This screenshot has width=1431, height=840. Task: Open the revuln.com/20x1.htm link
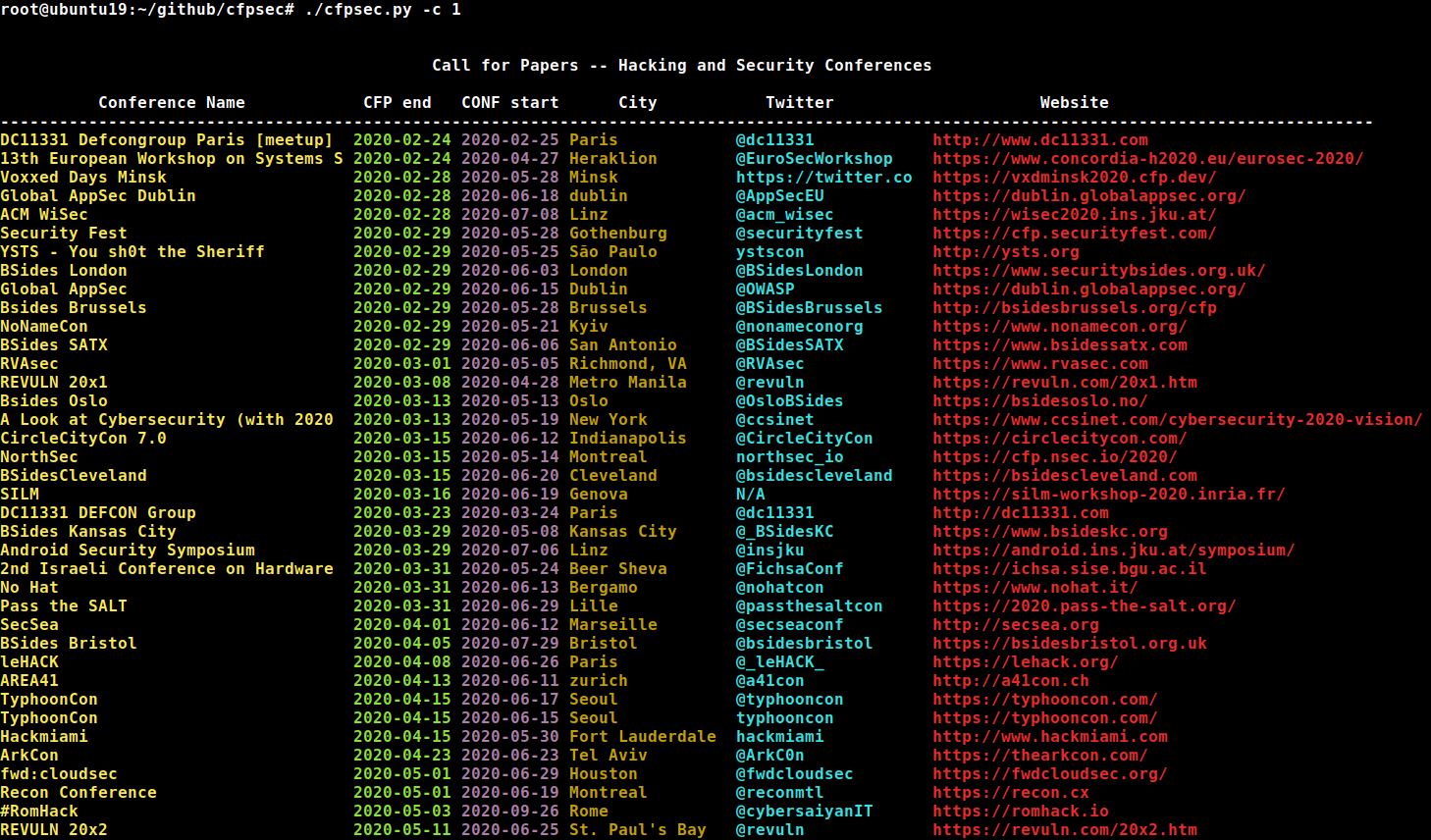1065,382
